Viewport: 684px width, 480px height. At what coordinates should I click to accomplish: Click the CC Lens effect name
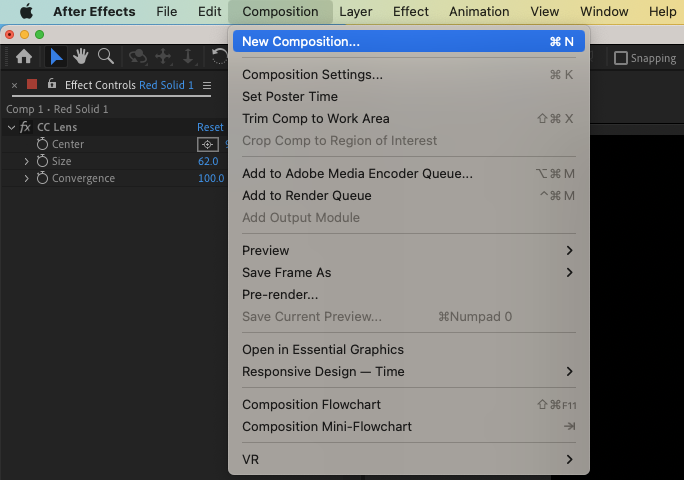click(x=57, y=127)
